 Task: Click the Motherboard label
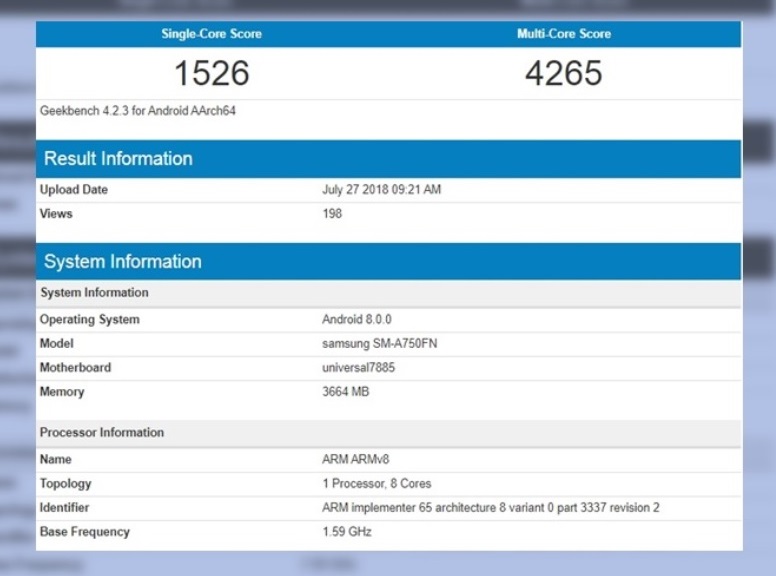[75, 368]
